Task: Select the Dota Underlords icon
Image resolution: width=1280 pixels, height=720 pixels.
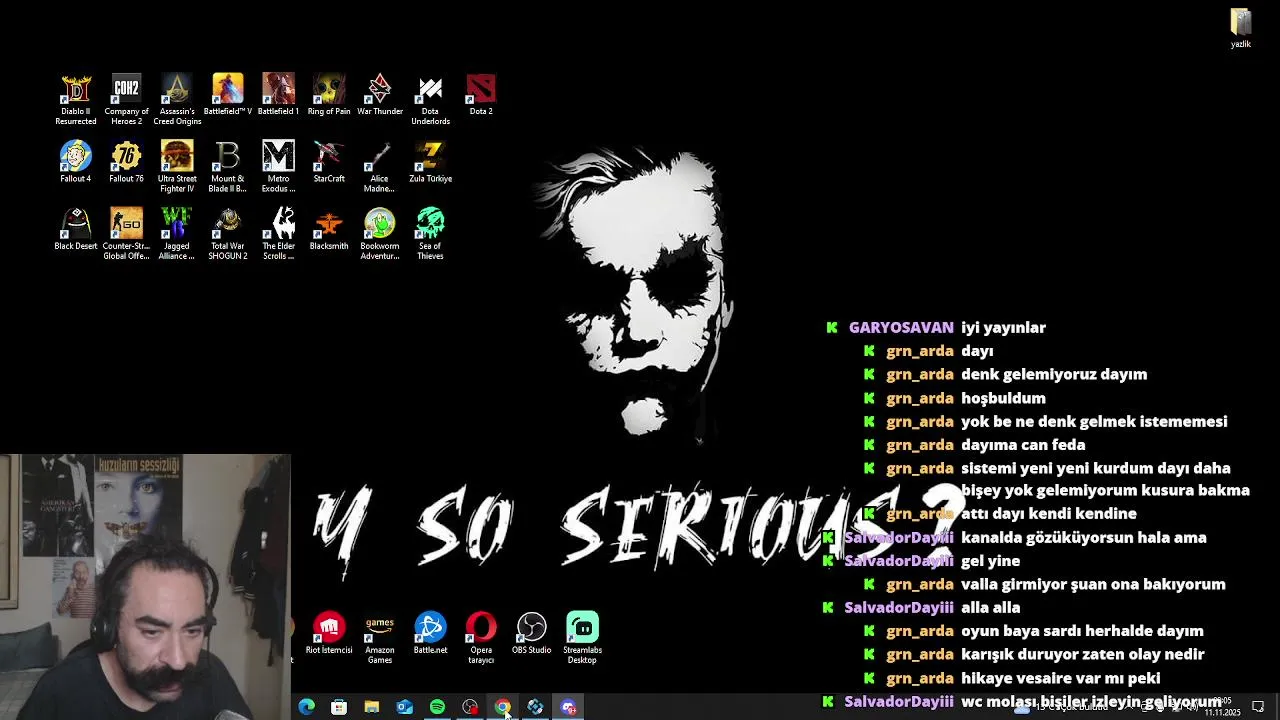Action: coord(430,99)
